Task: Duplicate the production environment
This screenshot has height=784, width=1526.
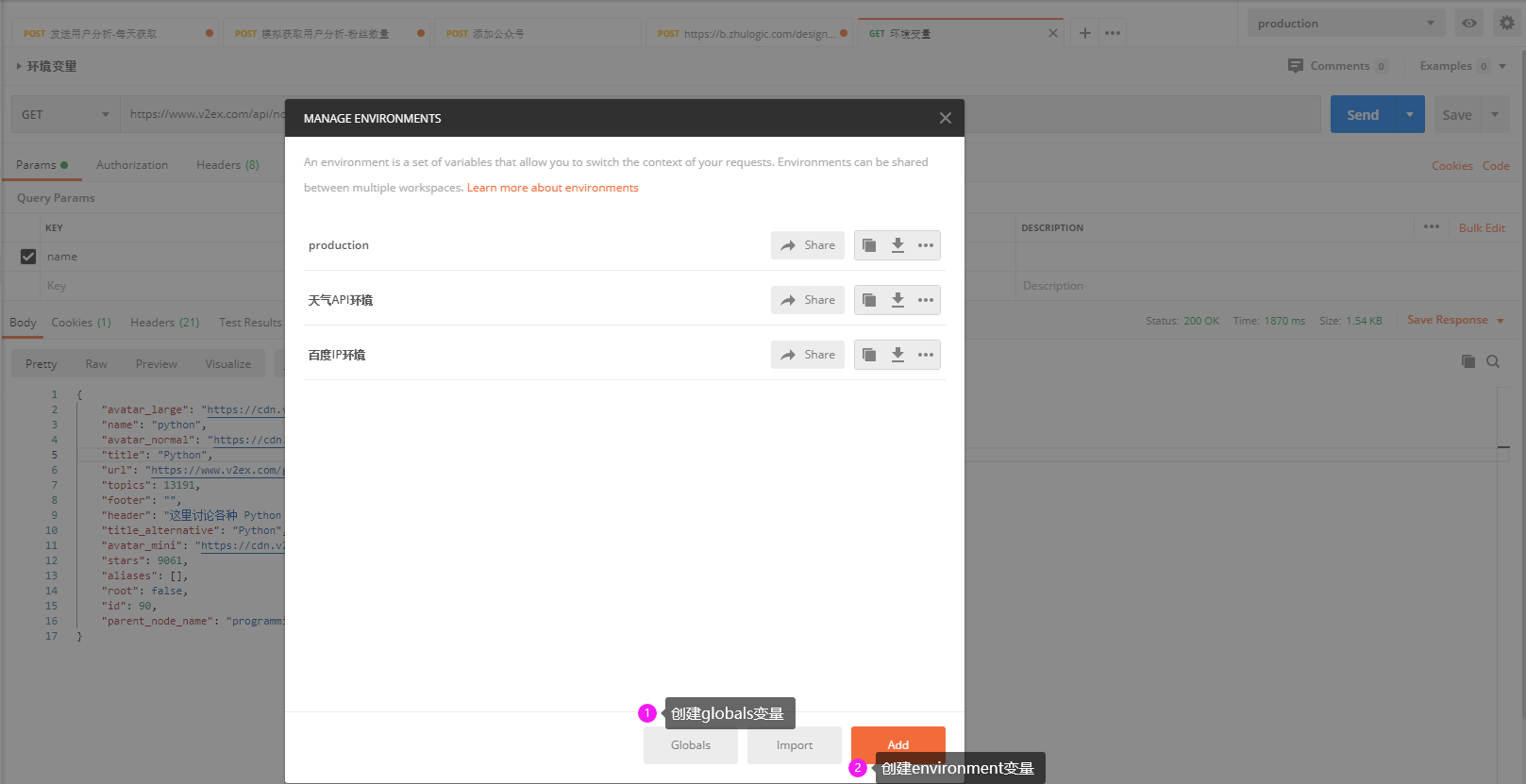Action: 869,245
